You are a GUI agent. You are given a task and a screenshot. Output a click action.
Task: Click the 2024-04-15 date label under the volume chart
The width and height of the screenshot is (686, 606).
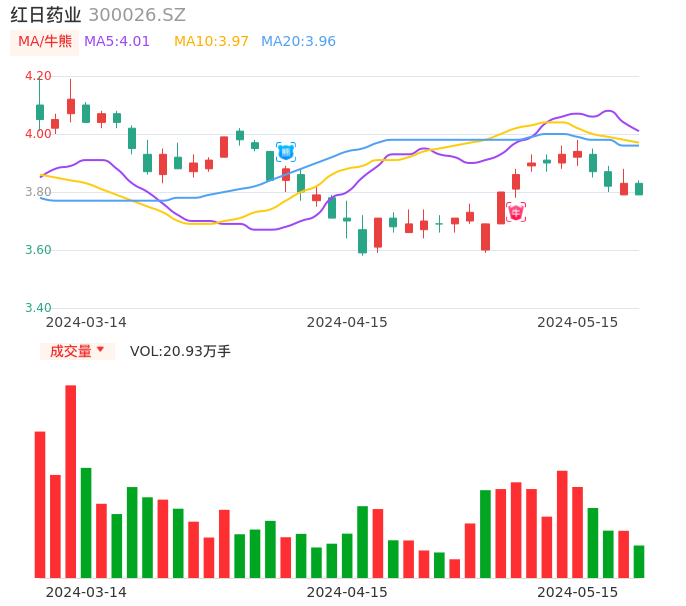coord(347,592)
